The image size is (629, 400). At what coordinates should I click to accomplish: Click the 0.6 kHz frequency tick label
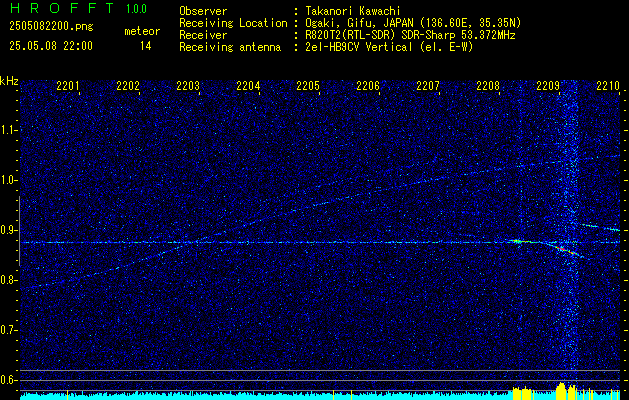(8, 380)
